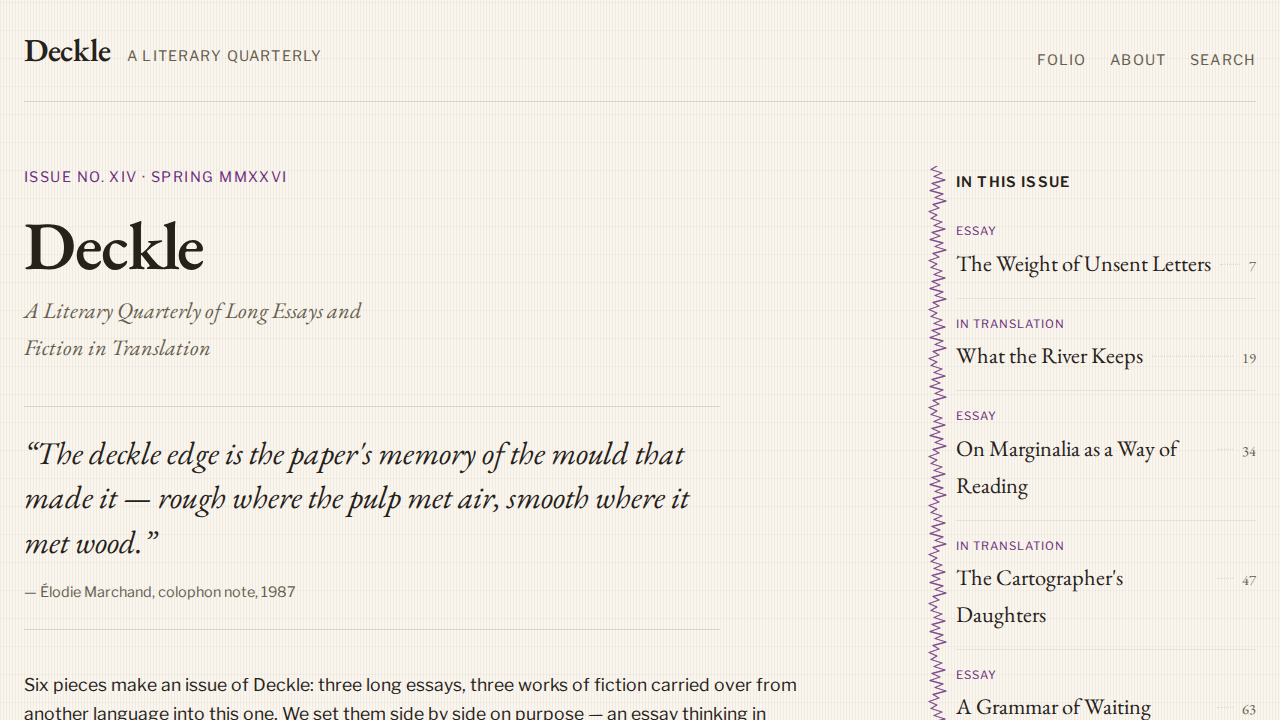1280x720 pixels.
Task: Click the 'In This Issue' sidebar heading
Action: tap(1013, 182)
